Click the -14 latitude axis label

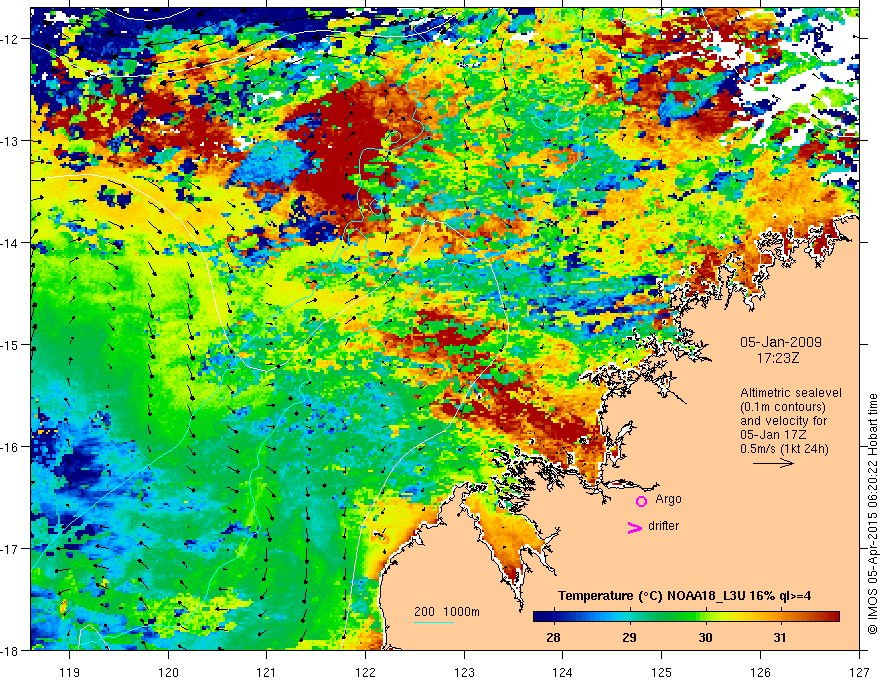click(10, 243)
